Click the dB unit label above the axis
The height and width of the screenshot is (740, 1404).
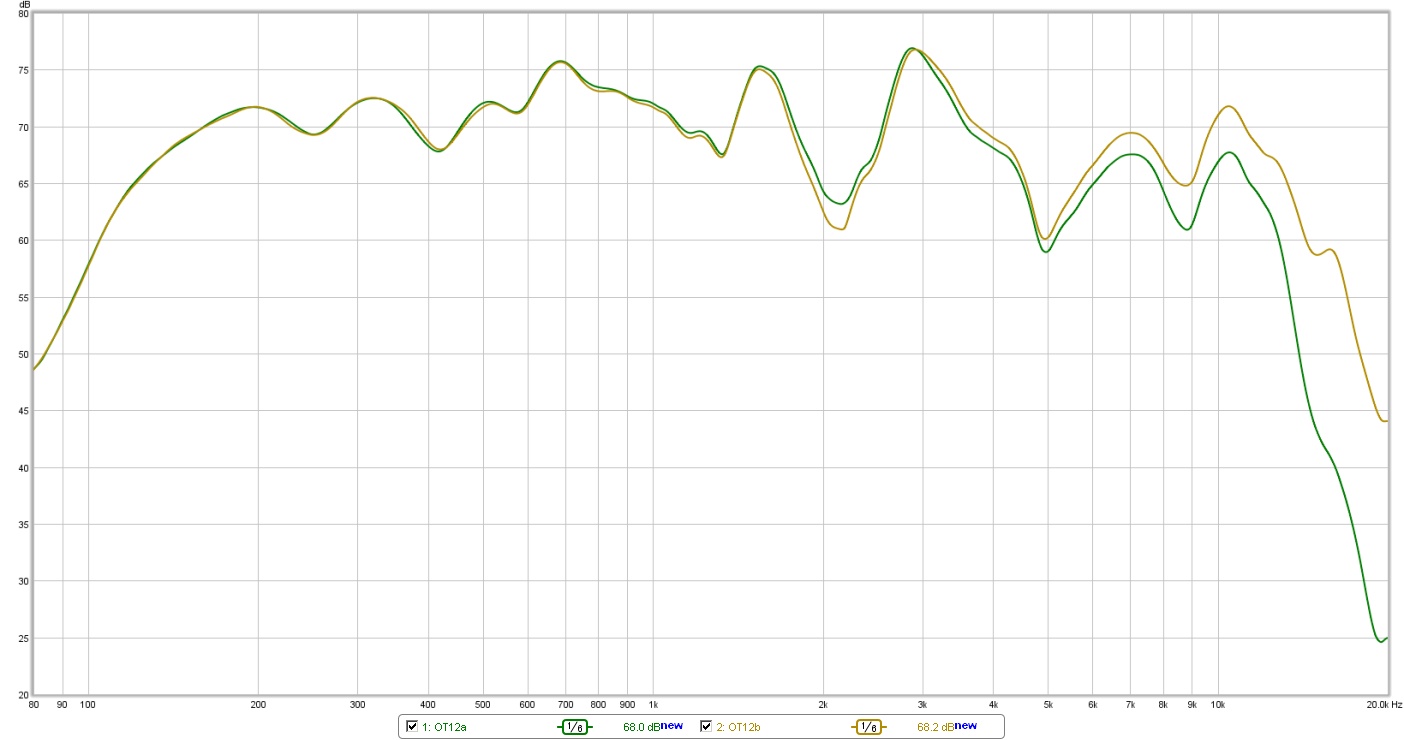click(25, 5)
